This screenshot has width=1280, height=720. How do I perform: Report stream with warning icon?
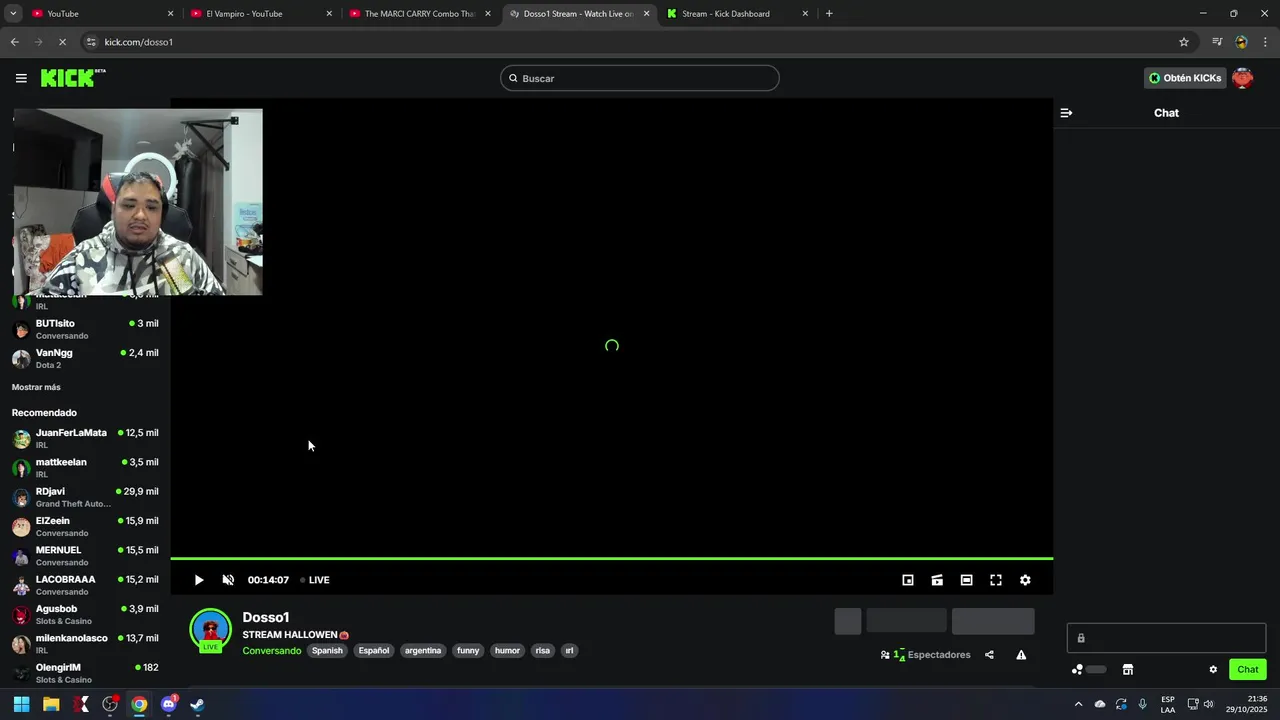coord(1021,655)
